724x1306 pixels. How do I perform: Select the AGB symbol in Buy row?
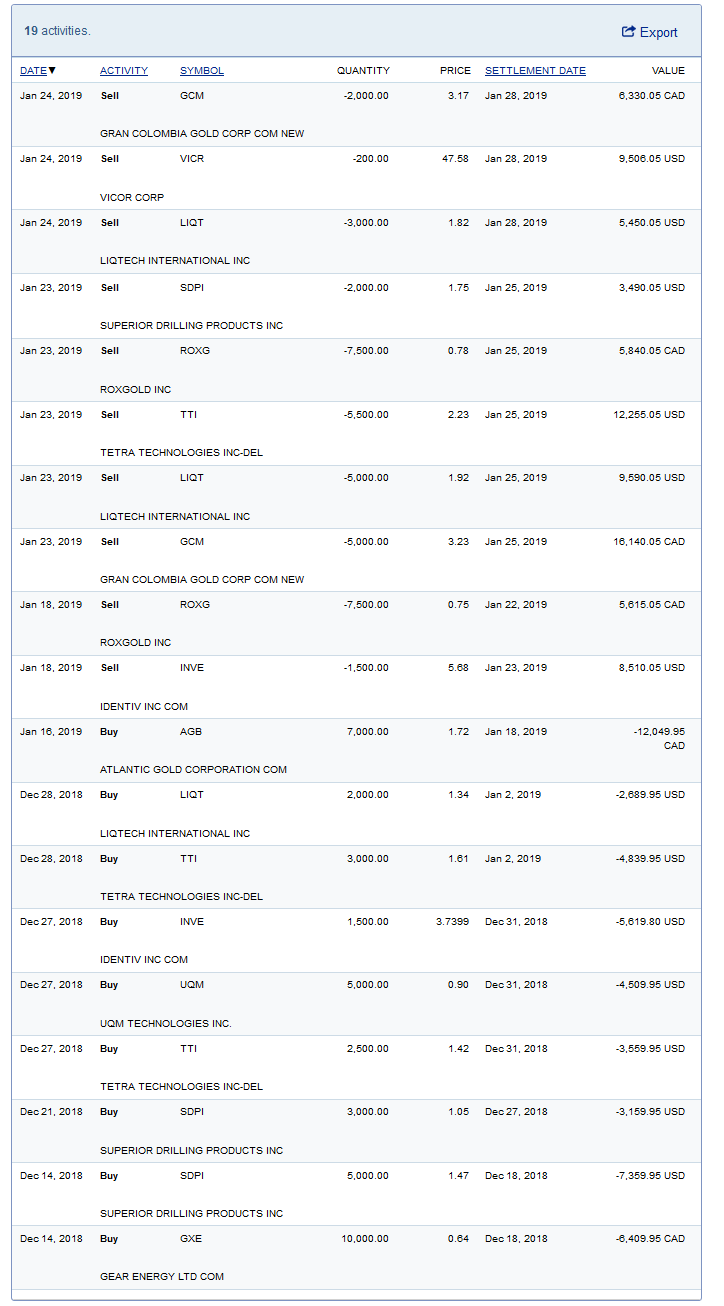pos(191,732)
